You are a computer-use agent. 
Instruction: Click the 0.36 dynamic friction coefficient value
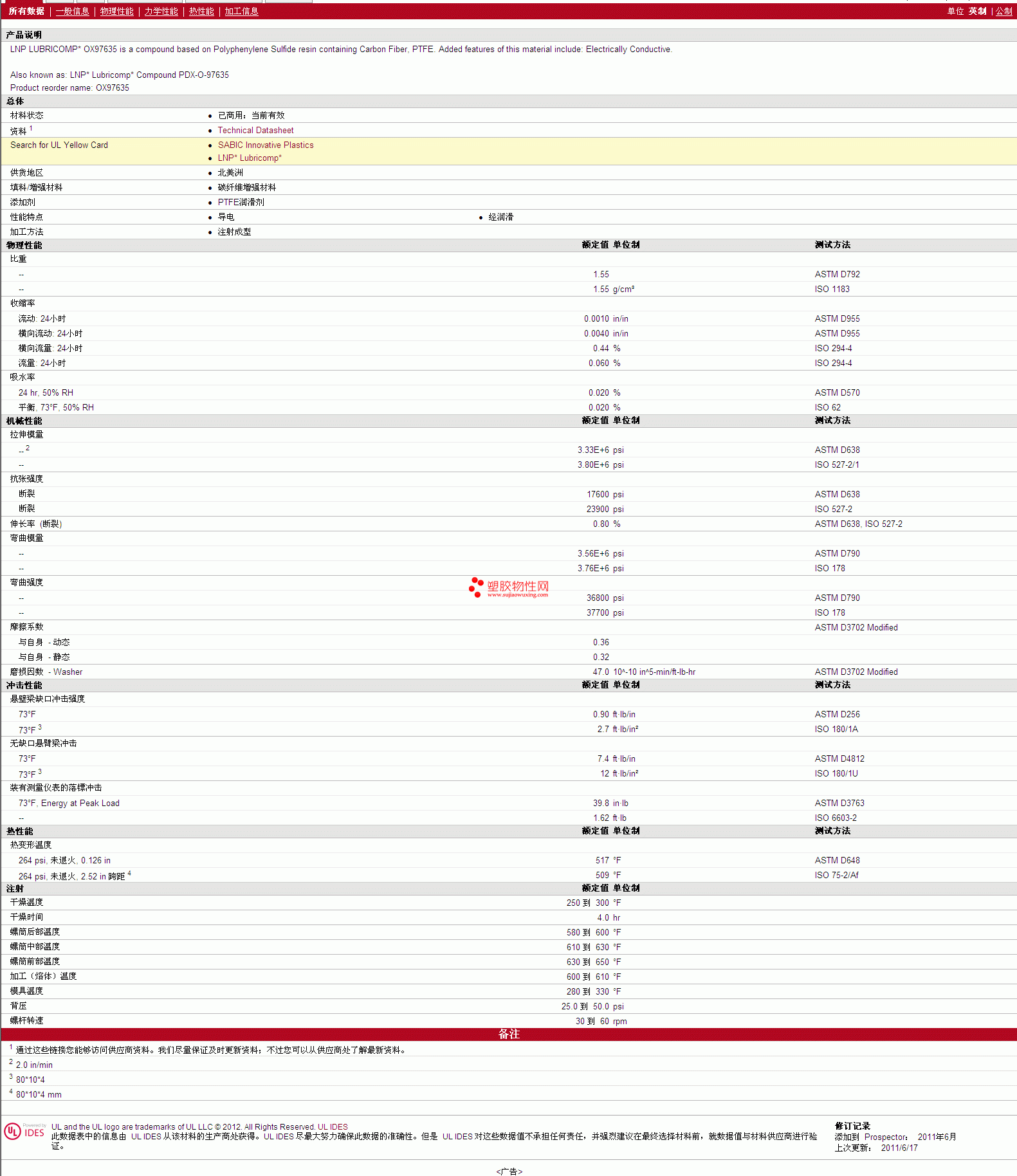tap(601, 642)
